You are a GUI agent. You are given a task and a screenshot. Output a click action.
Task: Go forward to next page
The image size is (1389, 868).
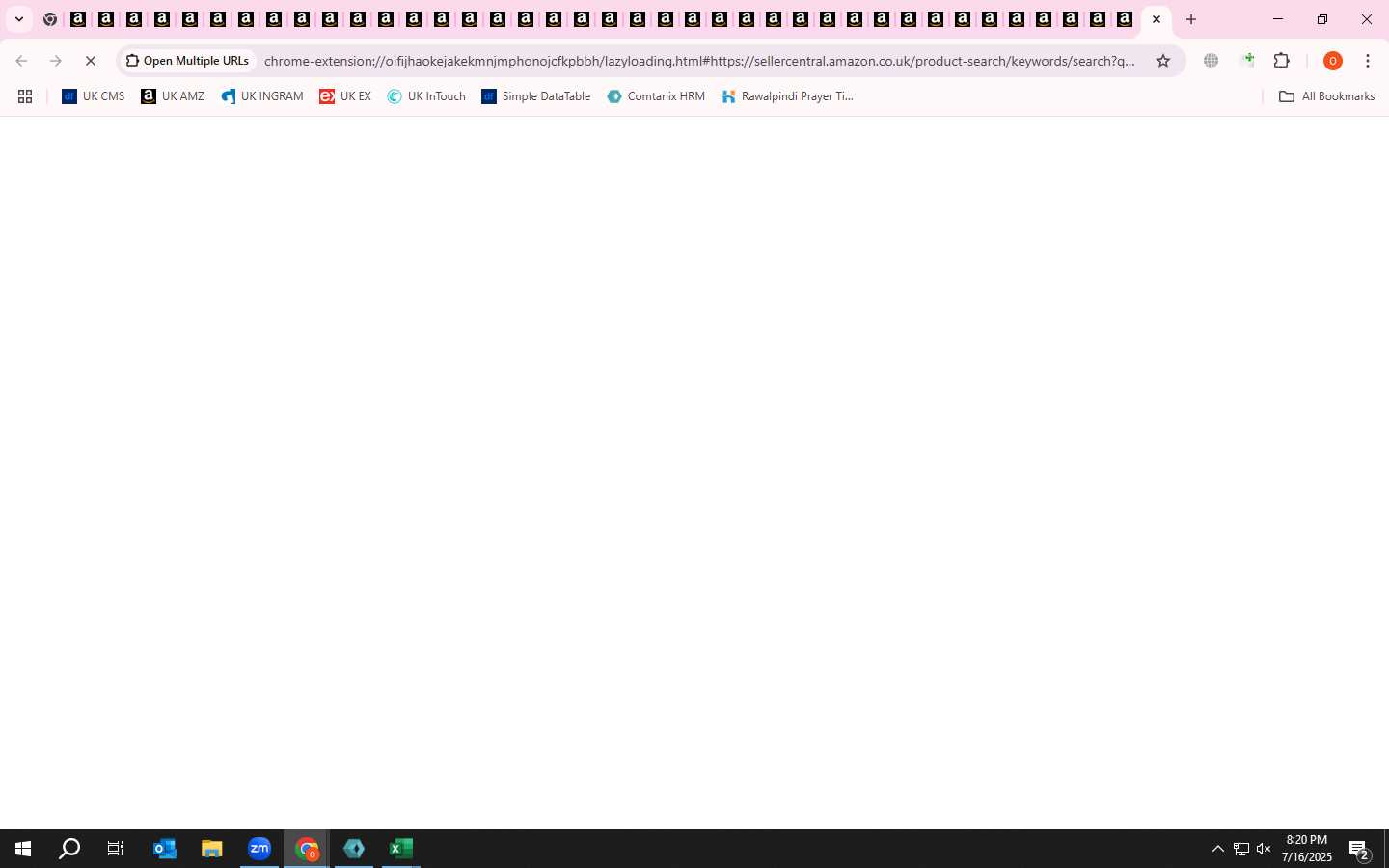coord(56,61)
